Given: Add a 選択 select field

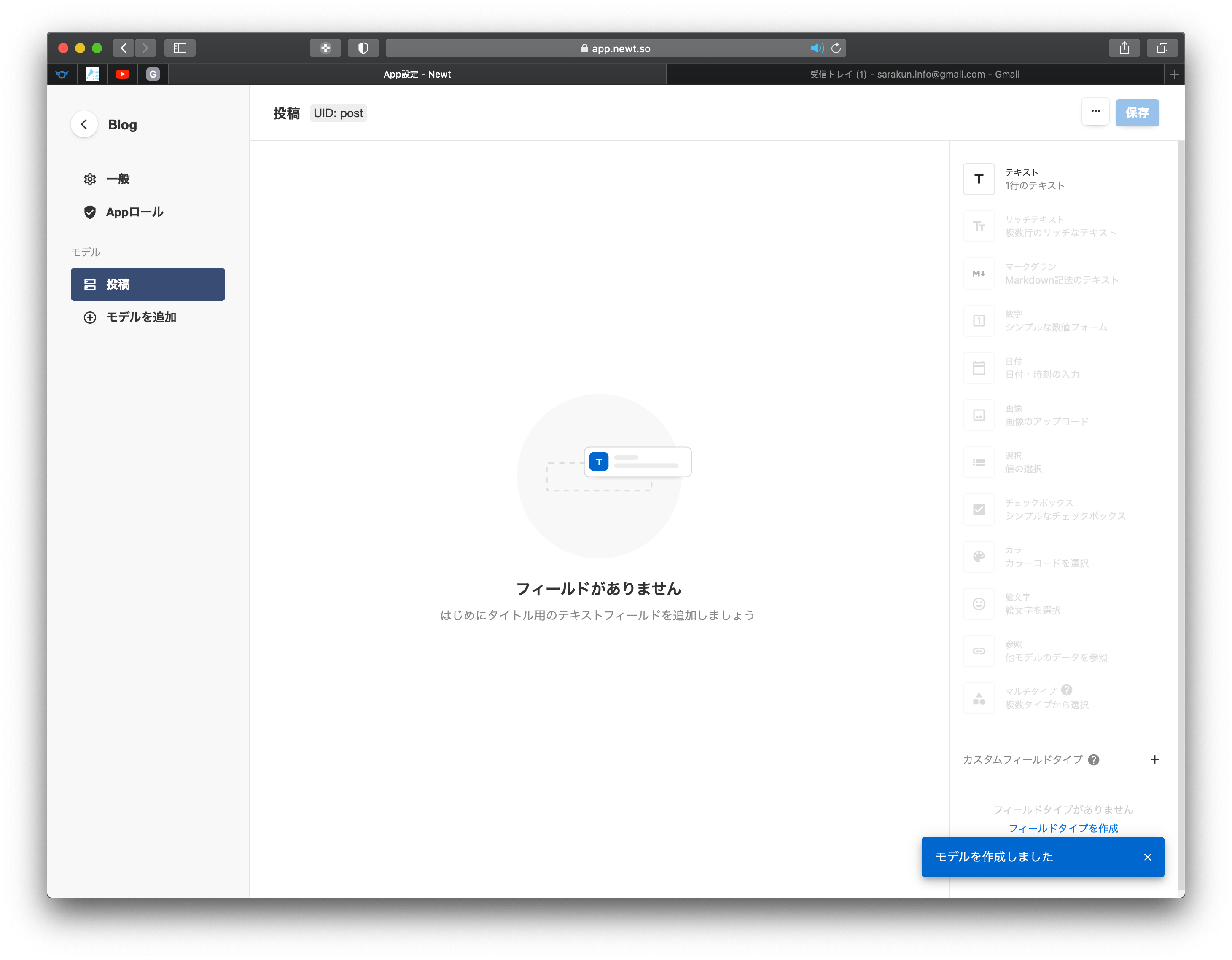Looking at the screenshot, I should (1063, 462).
